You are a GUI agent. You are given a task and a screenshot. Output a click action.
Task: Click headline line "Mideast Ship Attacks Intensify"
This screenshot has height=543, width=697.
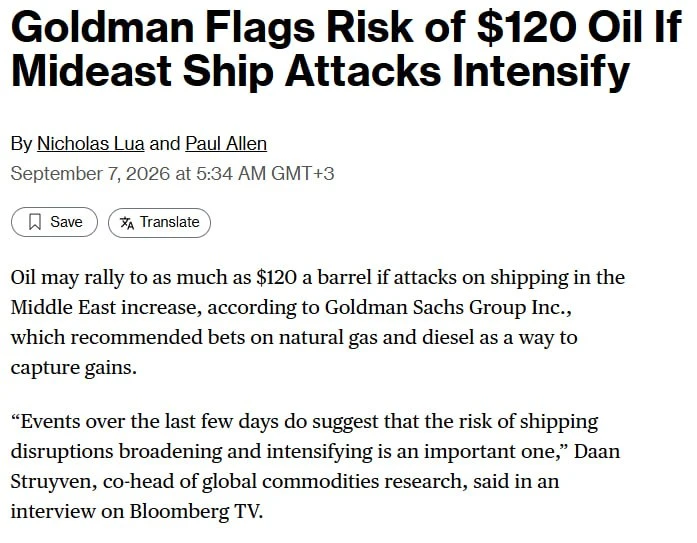(320, 72)
